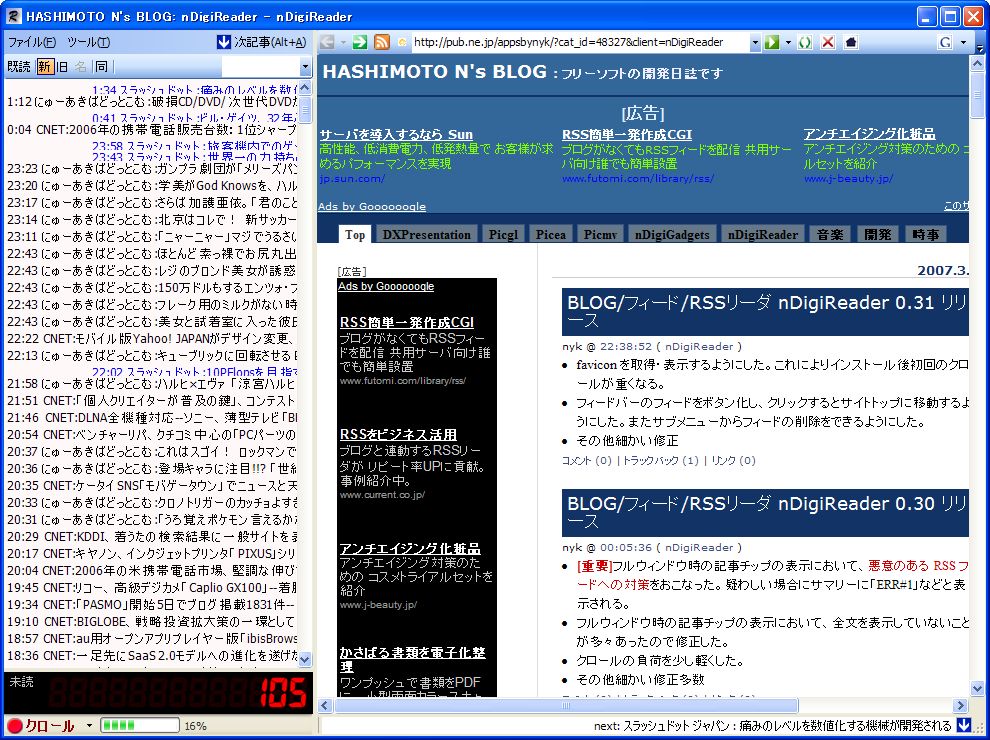Open the top banner RSS簡単一発作成CGI link
This screenshot has height=740, width=990.
[627, 134]
